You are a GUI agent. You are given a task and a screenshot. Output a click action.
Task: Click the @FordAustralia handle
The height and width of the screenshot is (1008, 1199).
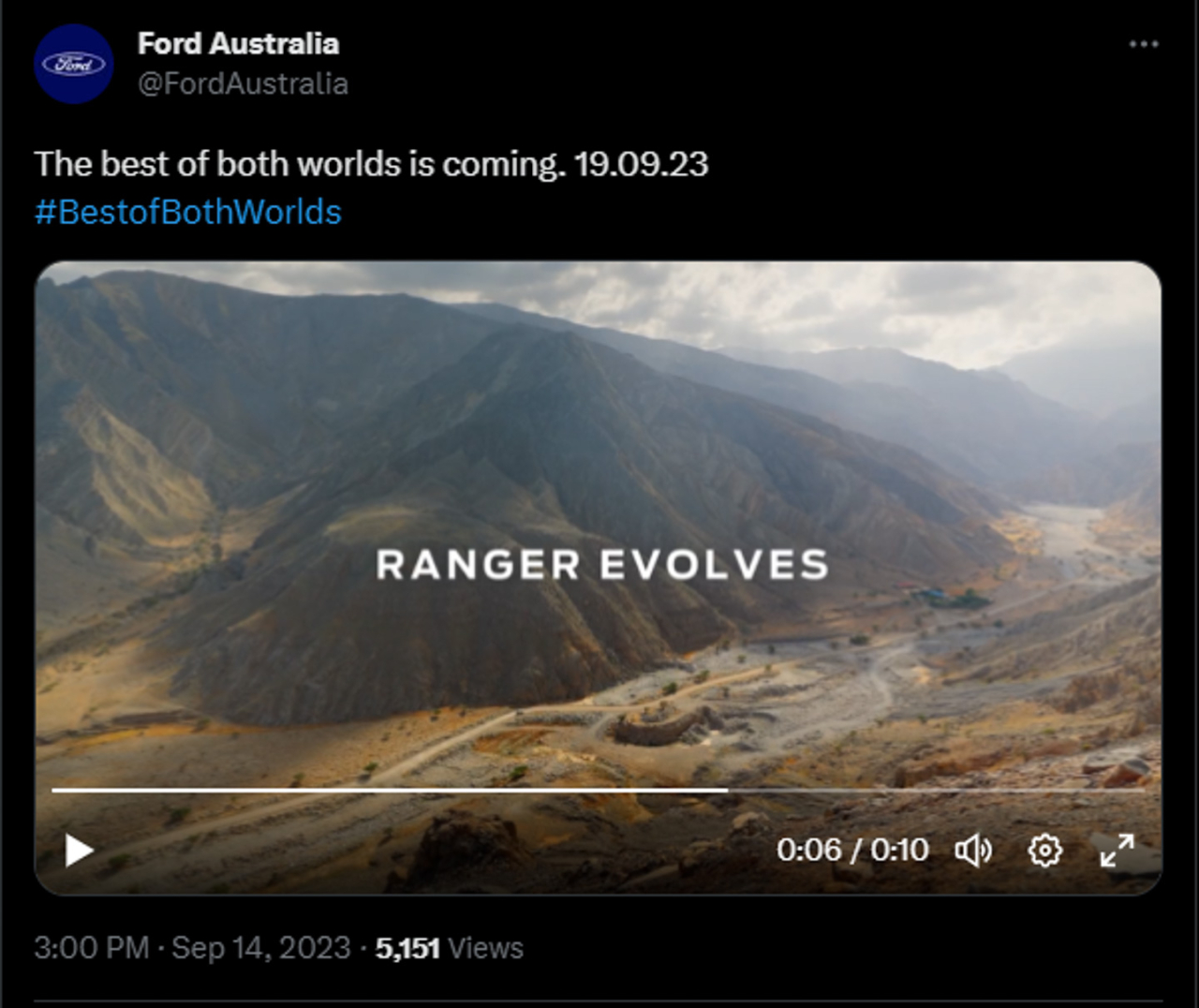click(243, 84)
